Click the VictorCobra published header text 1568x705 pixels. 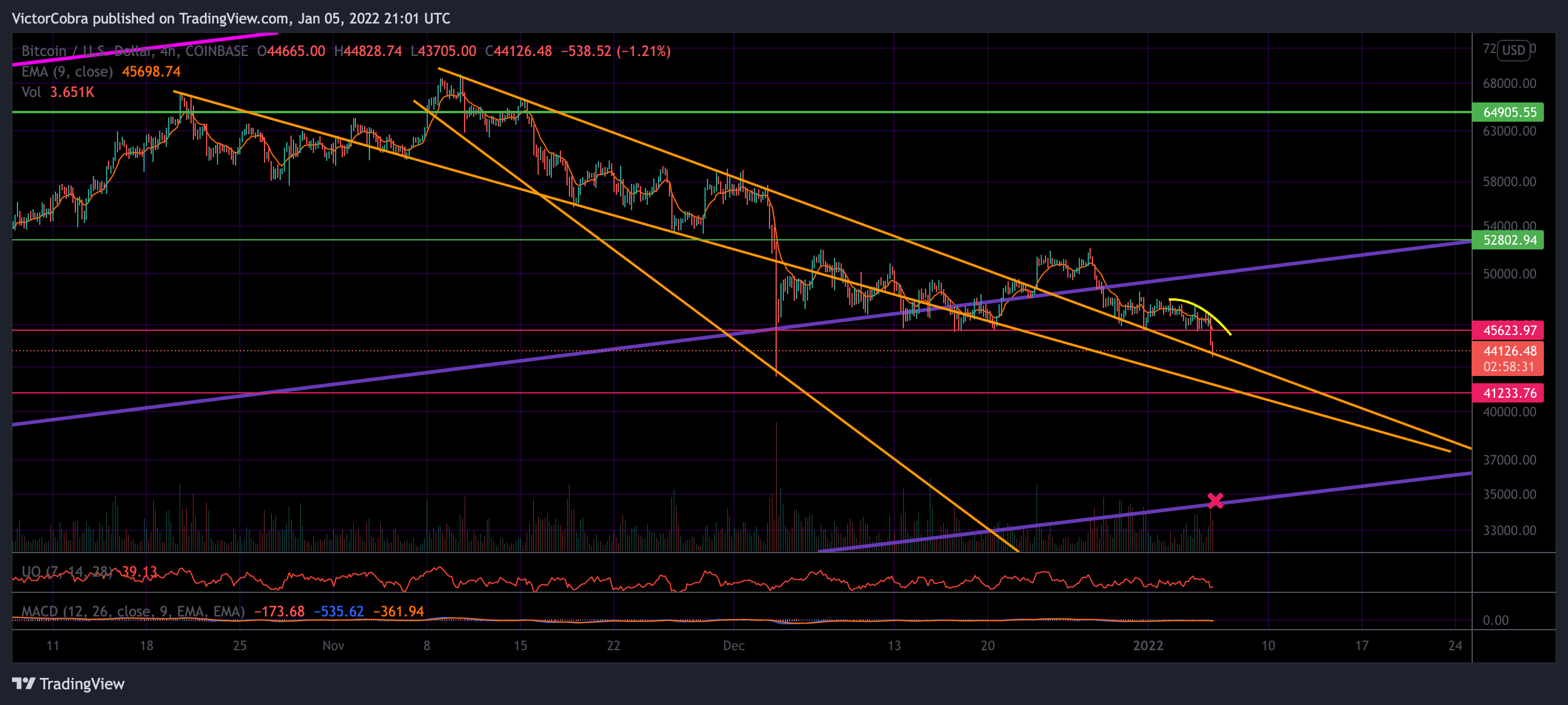[x=231, y=18]
